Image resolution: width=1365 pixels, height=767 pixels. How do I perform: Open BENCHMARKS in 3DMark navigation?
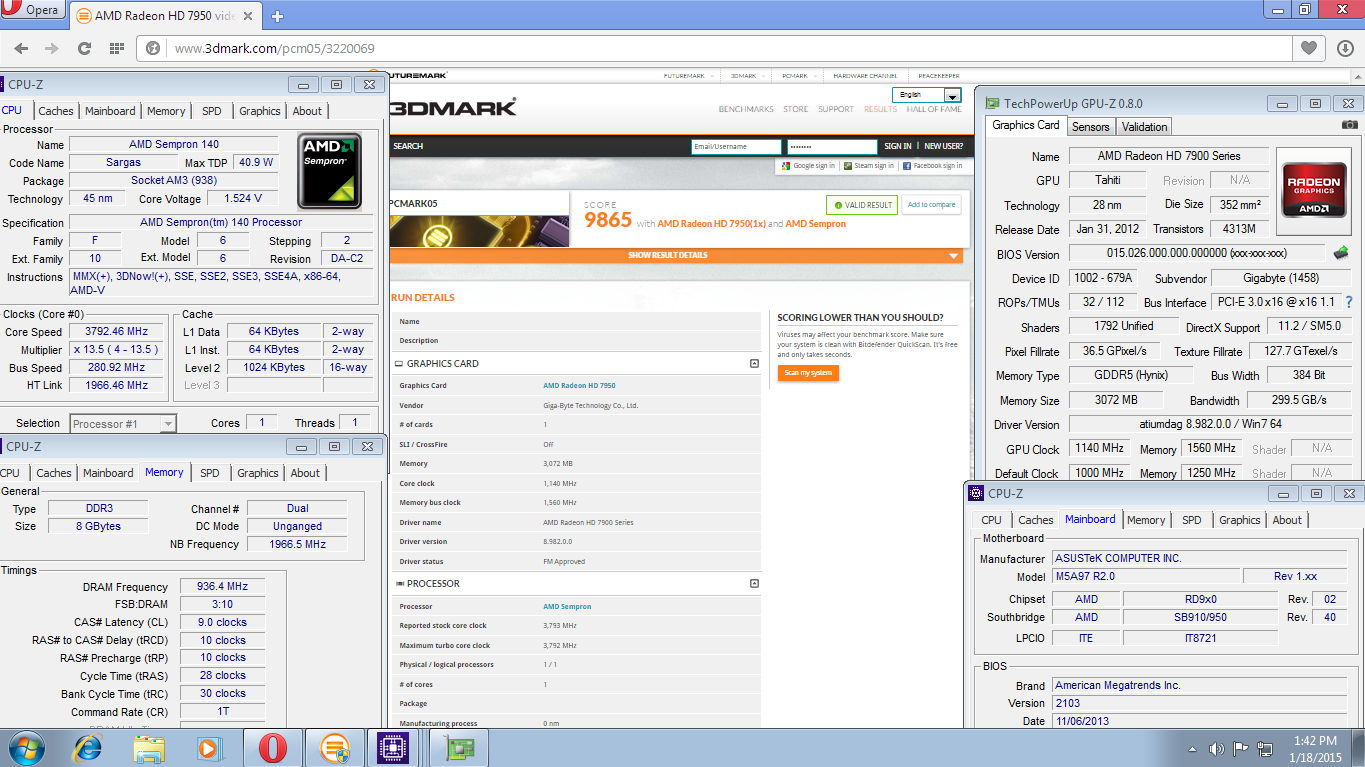coord(746,109)
